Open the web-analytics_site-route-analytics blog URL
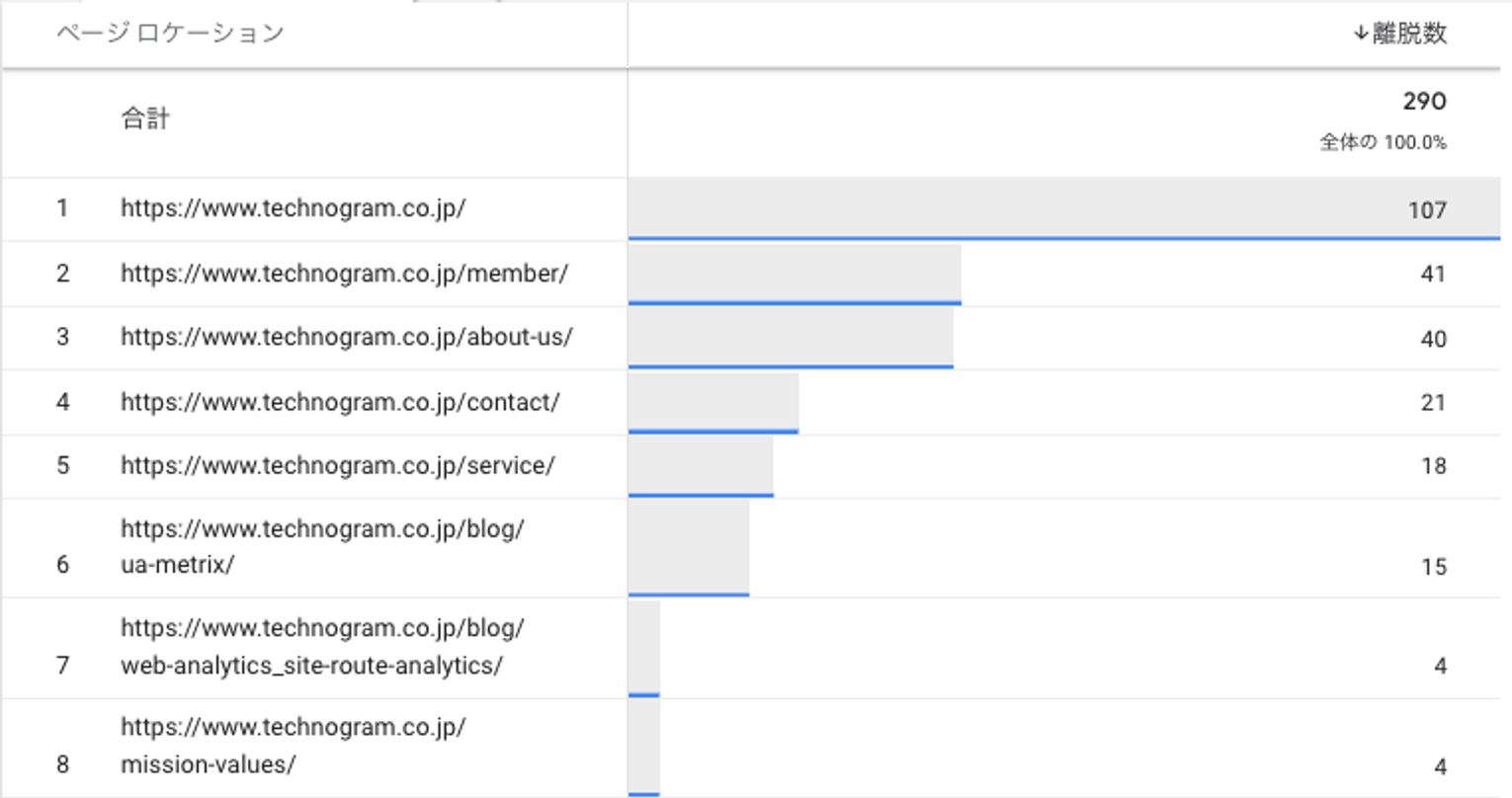Screen dimensions: 1512x798 pos(322,647)
